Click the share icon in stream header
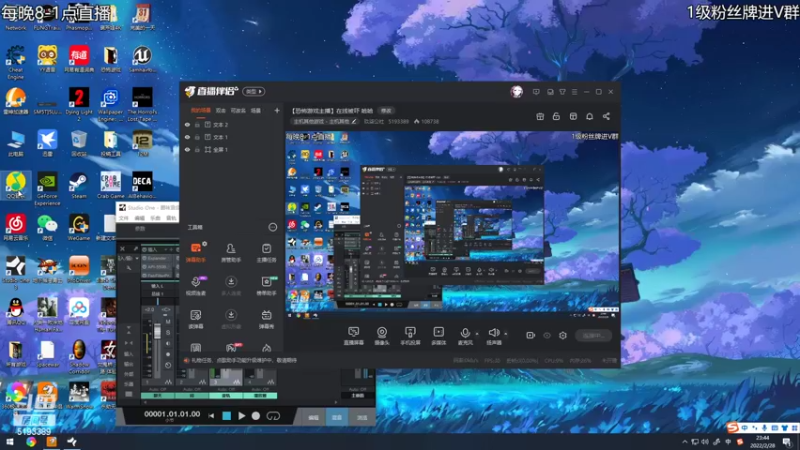Screen dimensions: 800x450 coord(606,116)
